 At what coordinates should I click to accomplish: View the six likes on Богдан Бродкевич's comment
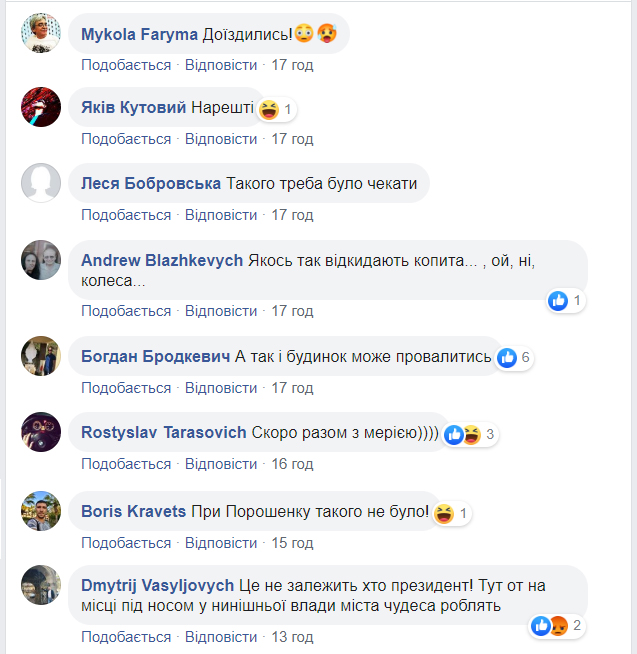pyautogui.click(x=514, y=357)
